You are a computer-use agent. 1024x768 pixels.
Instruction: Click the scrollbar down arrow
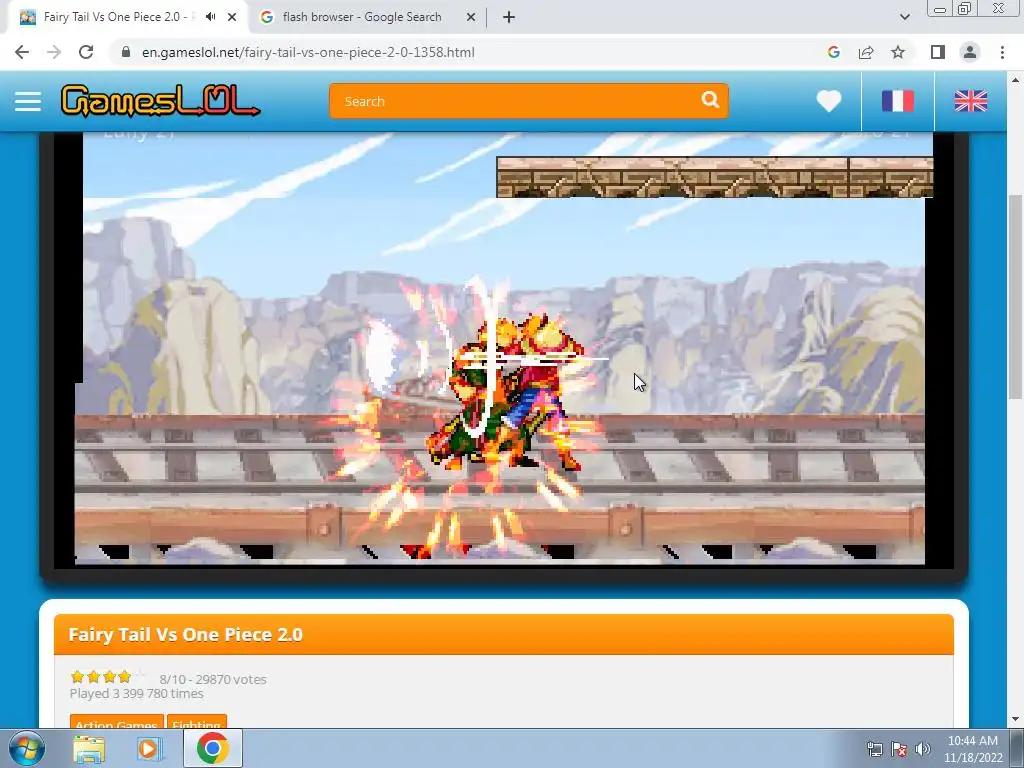(x=1015, y=720)
